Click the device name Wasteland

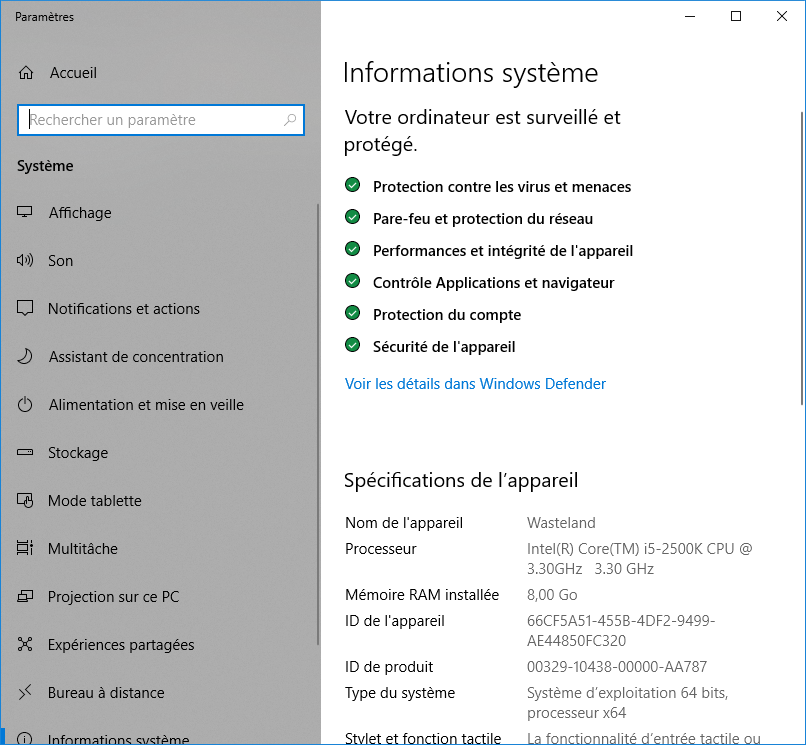coord(561,522)
